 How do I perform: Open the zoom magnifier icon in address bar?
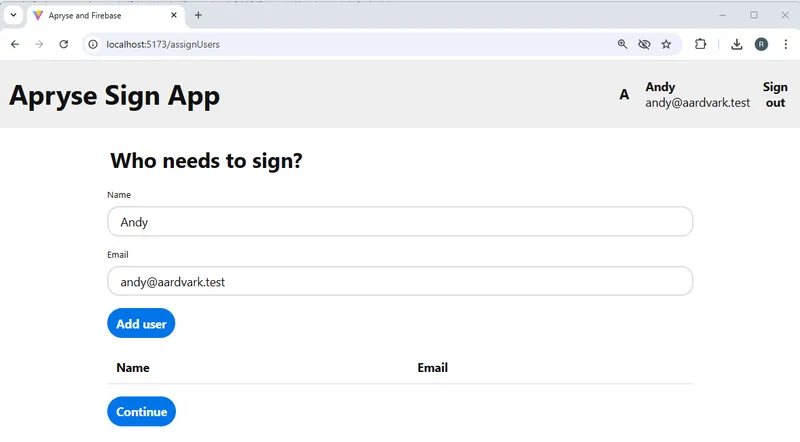tap(622, 44)
